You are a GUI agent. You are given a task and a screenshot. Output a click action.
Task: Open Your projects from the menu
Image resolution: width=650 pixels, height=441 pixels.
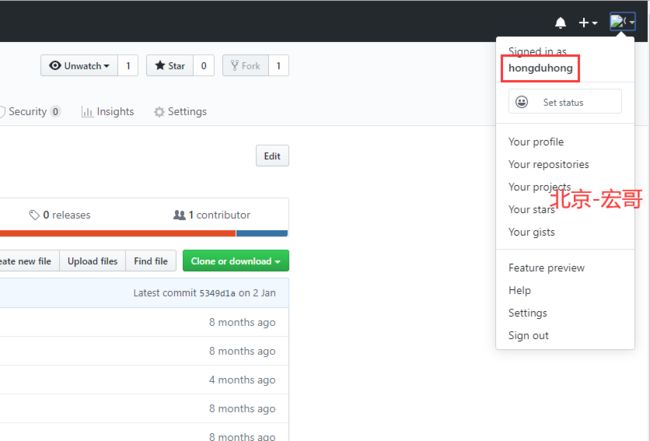pyautogui.click(x=540, y=187)
